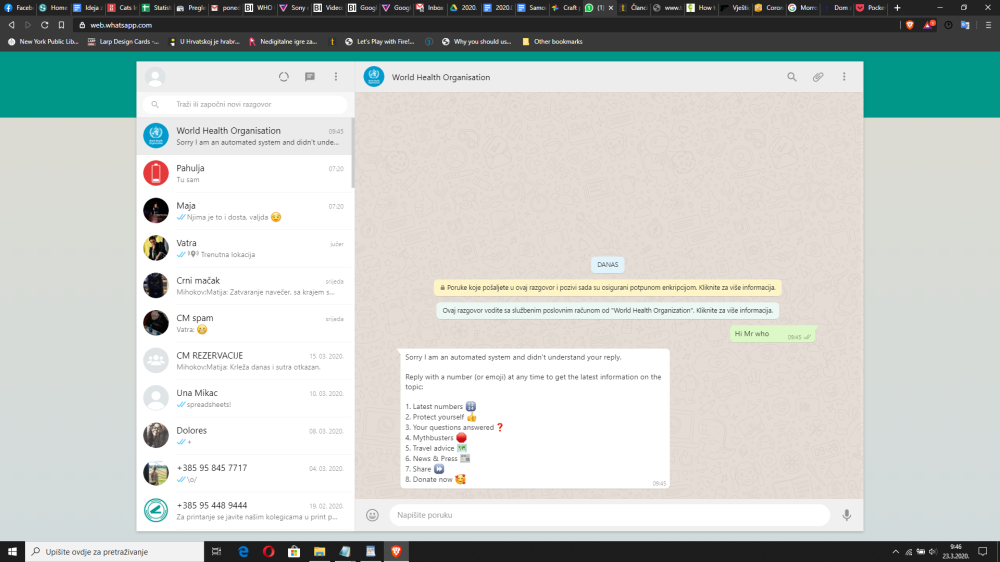Open the emoji picker smiley icon

point(372,515)
